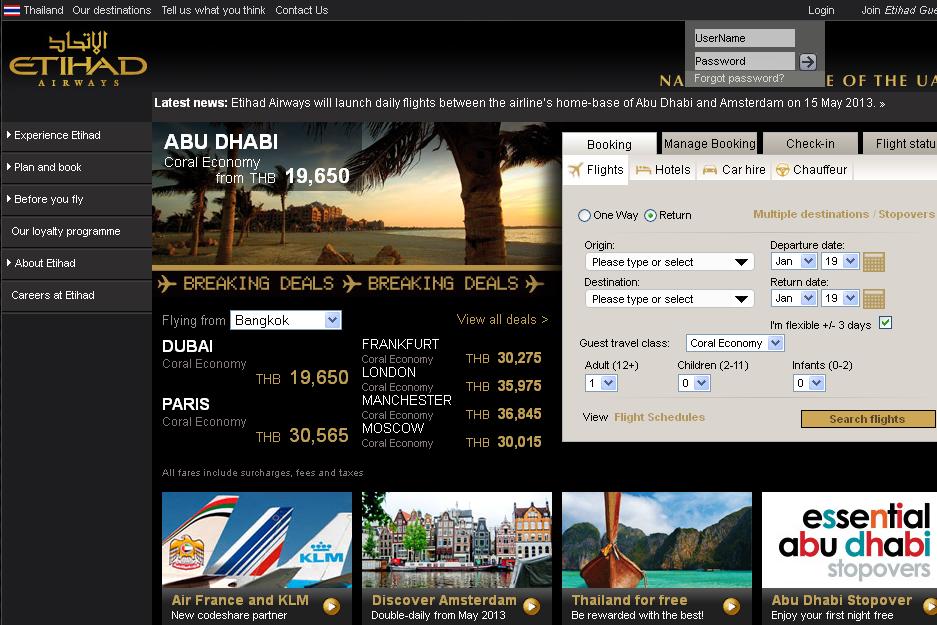
Task: Open the Adult (12+) count dropdown
Action: 601,383
